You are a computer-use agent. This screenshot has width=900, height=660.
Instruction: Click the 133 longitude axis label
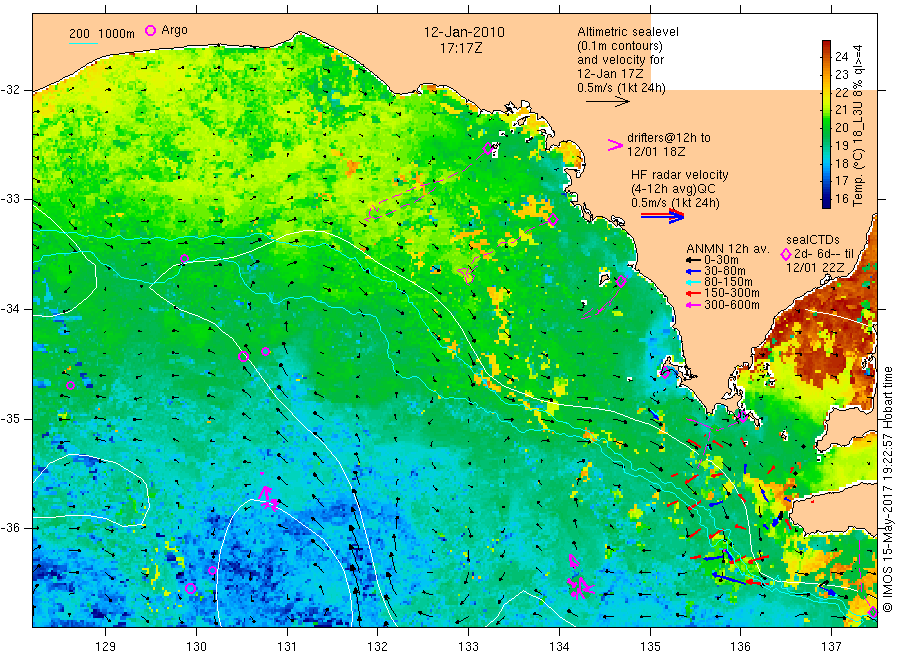pyautogui.click(x=468, y=646)
